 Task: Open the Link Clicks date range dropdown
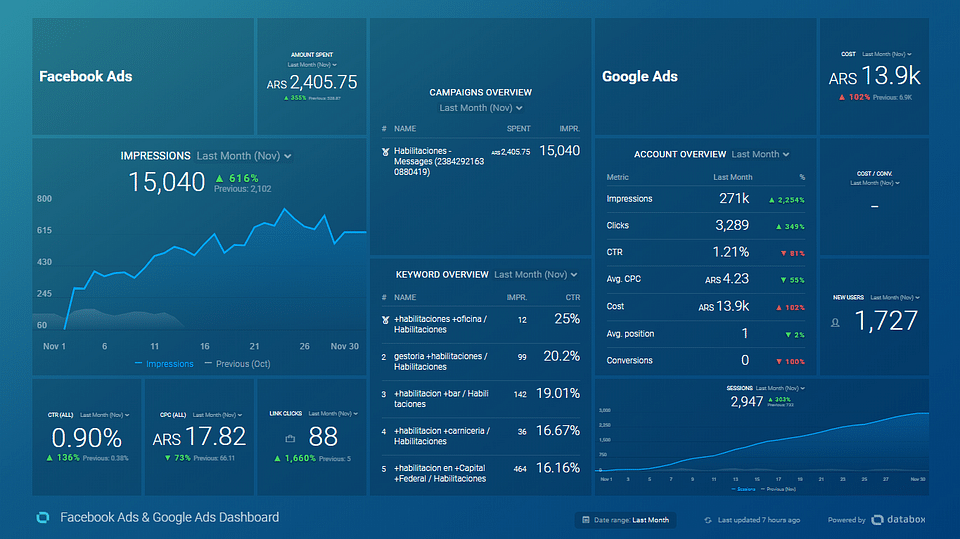coord(333,414)
